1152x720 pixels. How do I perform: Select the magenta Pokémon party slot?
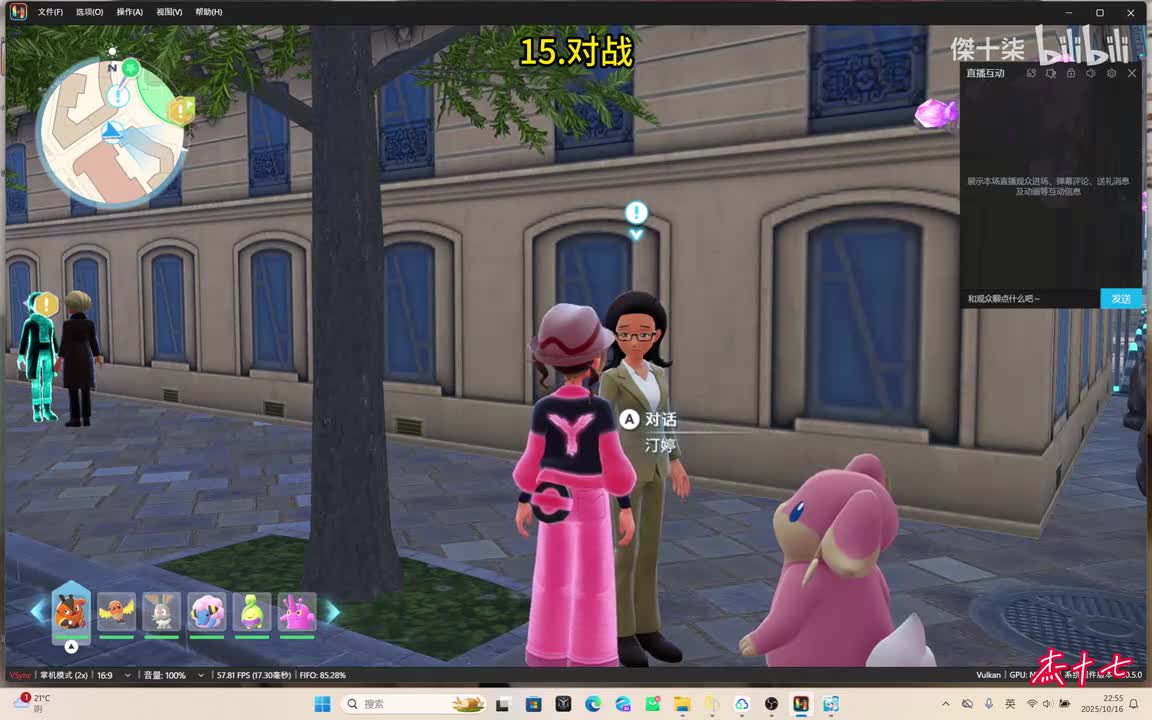tap(298, 612)
